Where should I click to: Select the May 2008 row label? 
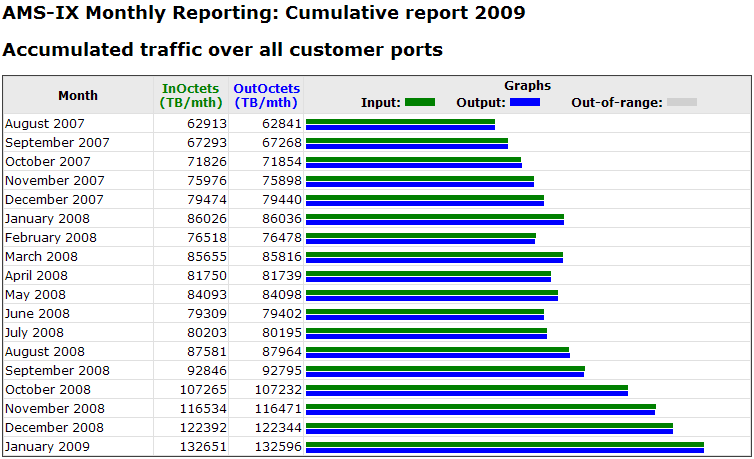tap(35, 295)
